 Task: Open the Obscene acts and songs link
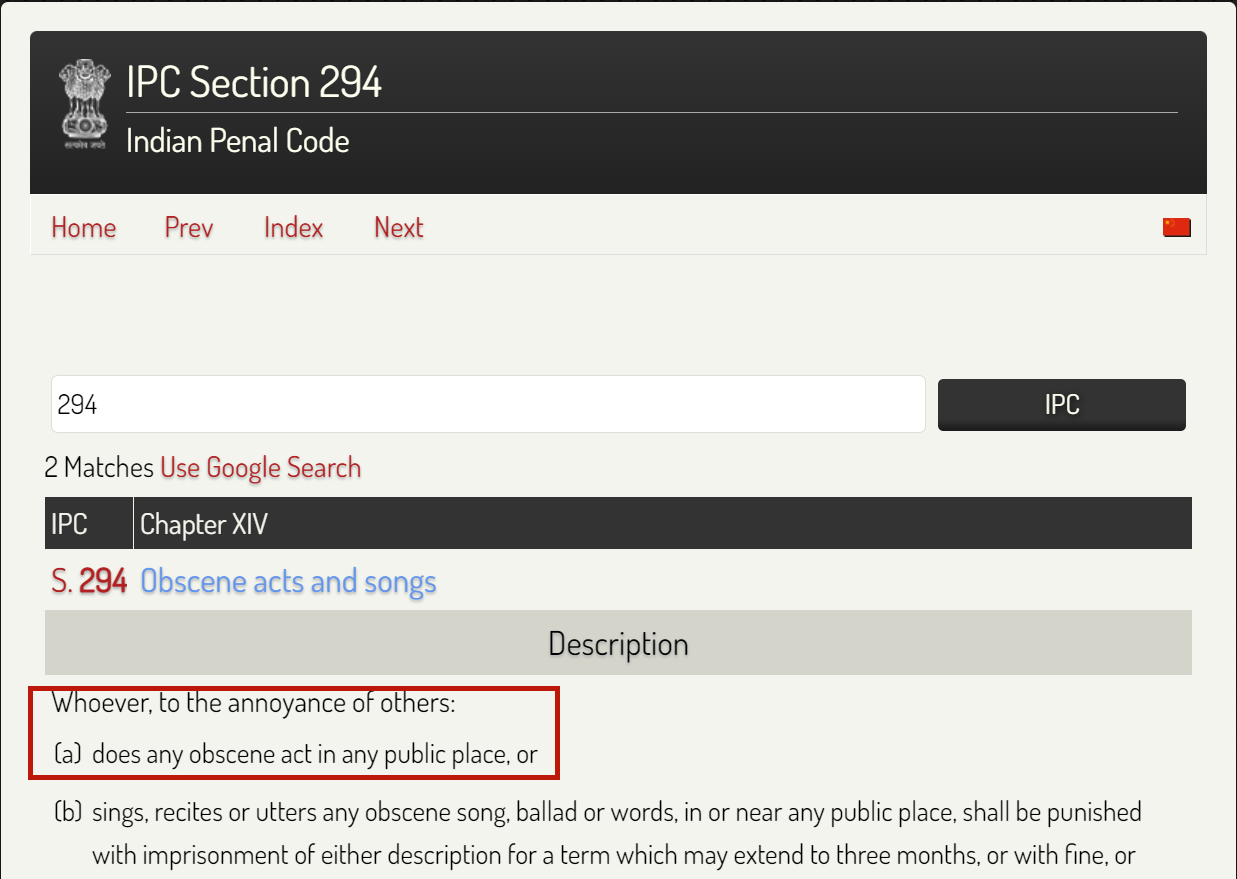coord(288,582)
